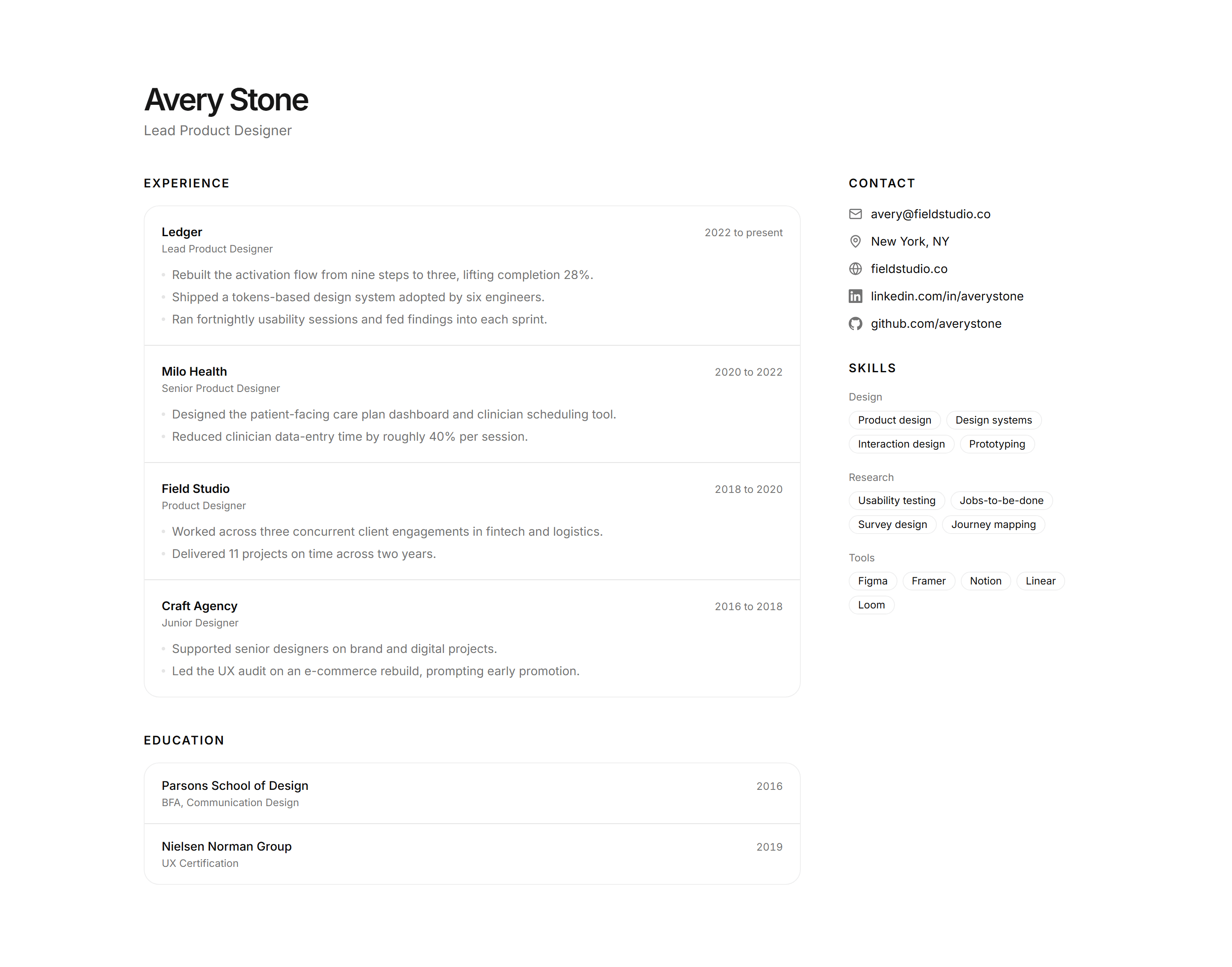The width and height of the screenshot is (1232, 967).
Task: Click the 2019 education year
Action: [769, 847]
